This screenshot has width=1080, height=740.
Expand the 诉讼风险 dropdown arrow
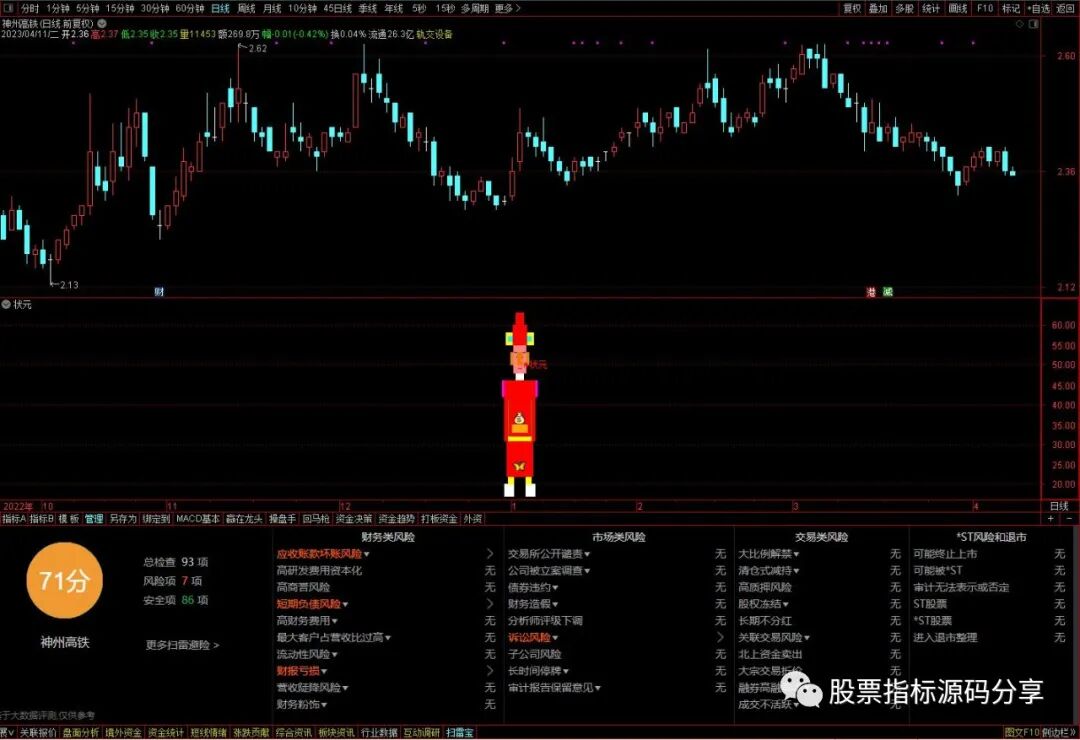(555, 639)
